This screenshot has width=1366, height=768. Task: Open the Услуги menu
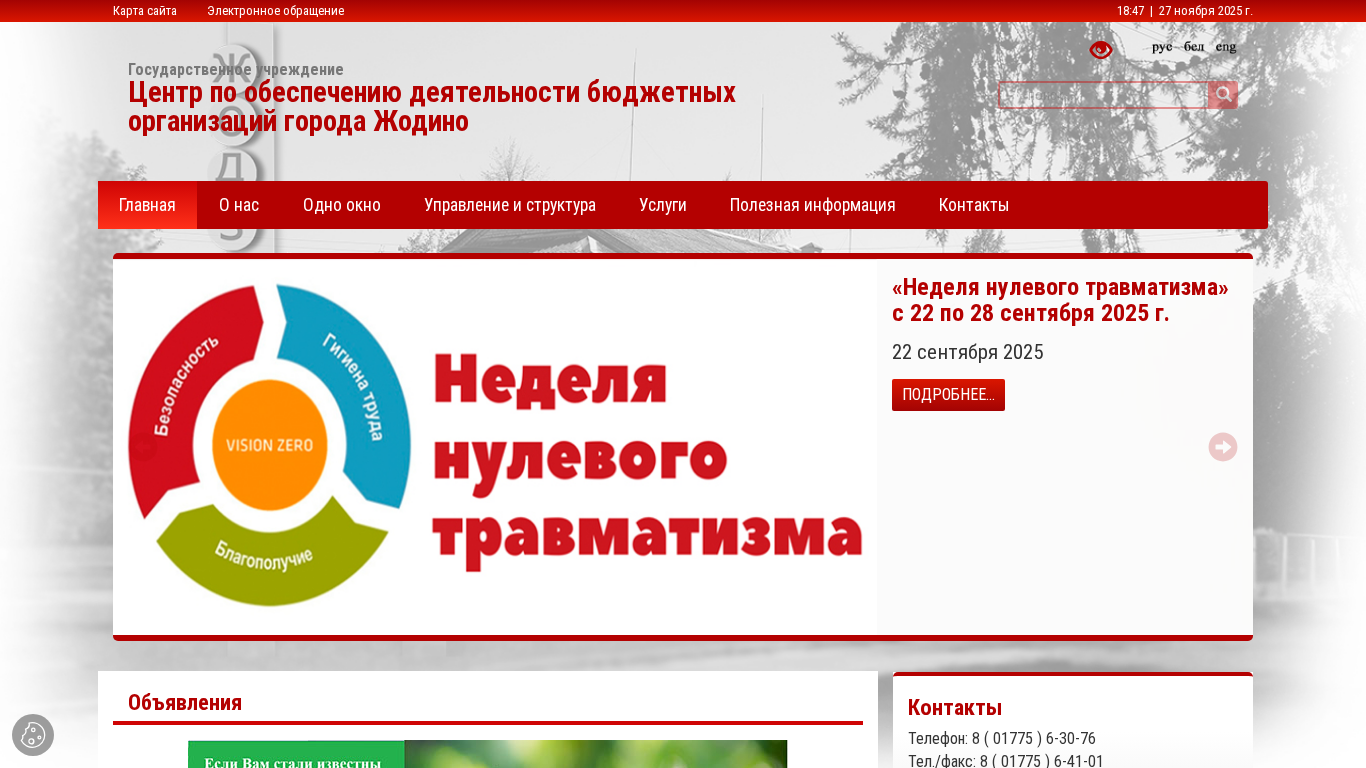pos(663,205)
